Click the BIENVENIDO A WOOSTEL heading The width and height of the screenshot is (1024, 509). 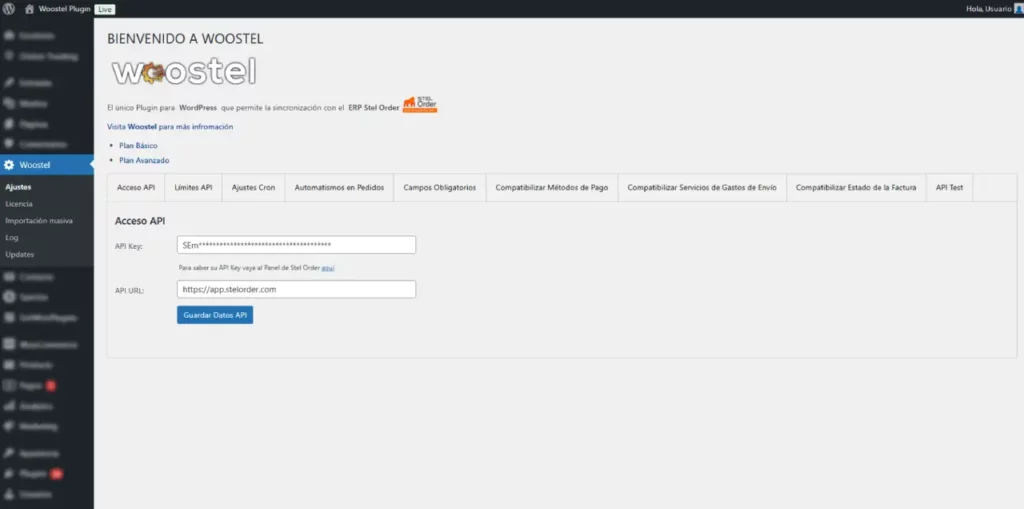pos(185,39)
